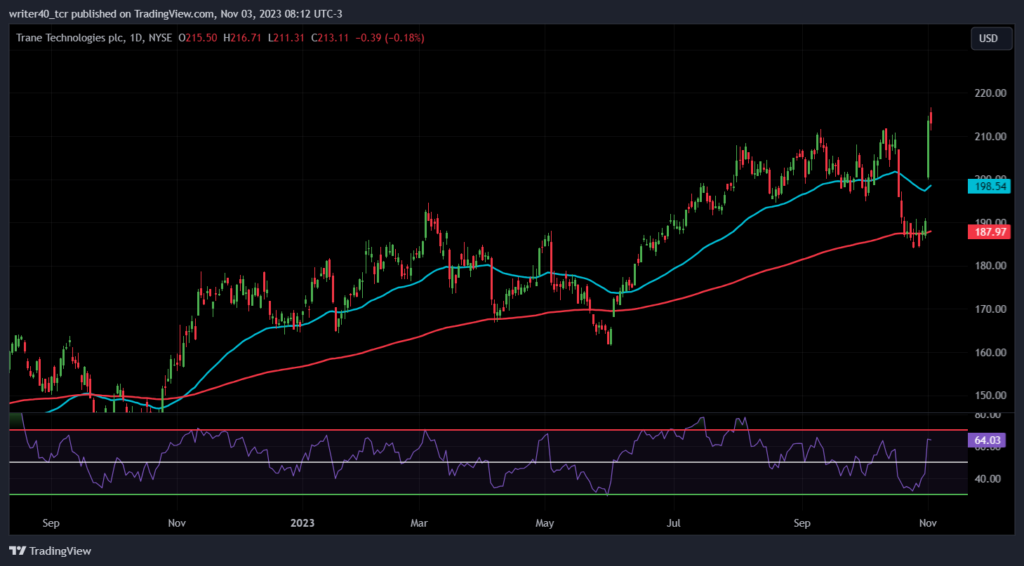
Task: Click the 170.00 price axis label
Action: (x=990, y=309)
